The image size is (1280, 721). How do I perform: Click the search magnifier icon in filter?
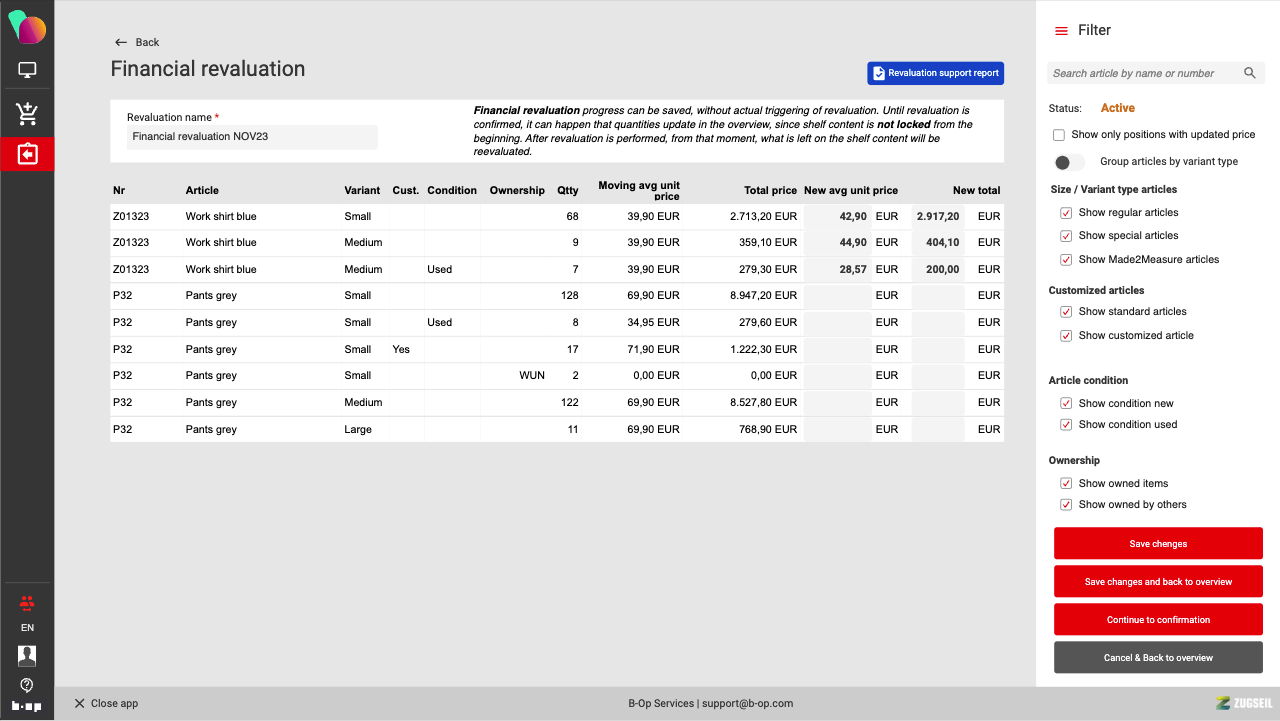pyautogui.click(x=1249, y=73)
